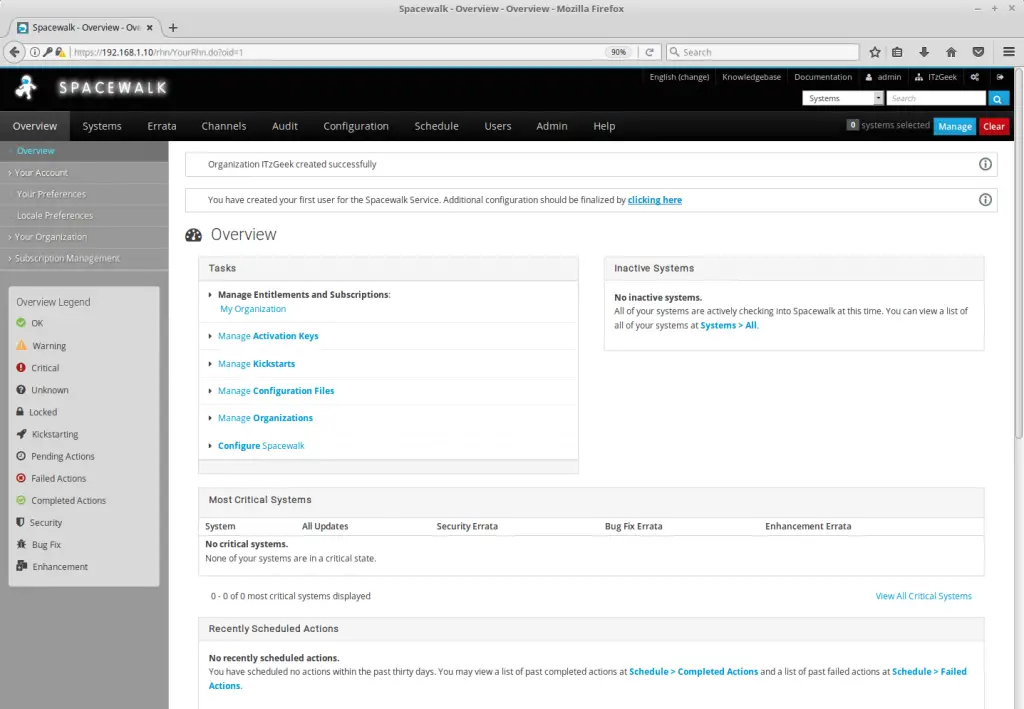This screenshot has height=709, width=1024.
Task: Open Manage Configuration Files link
Action: (x=276, y=390)
